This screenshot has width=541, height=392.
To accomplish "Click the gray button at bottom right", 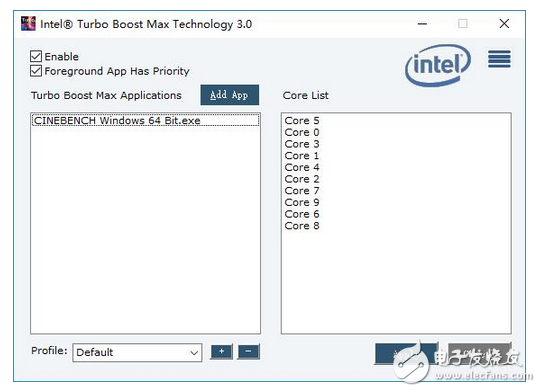I will [480, 353].
